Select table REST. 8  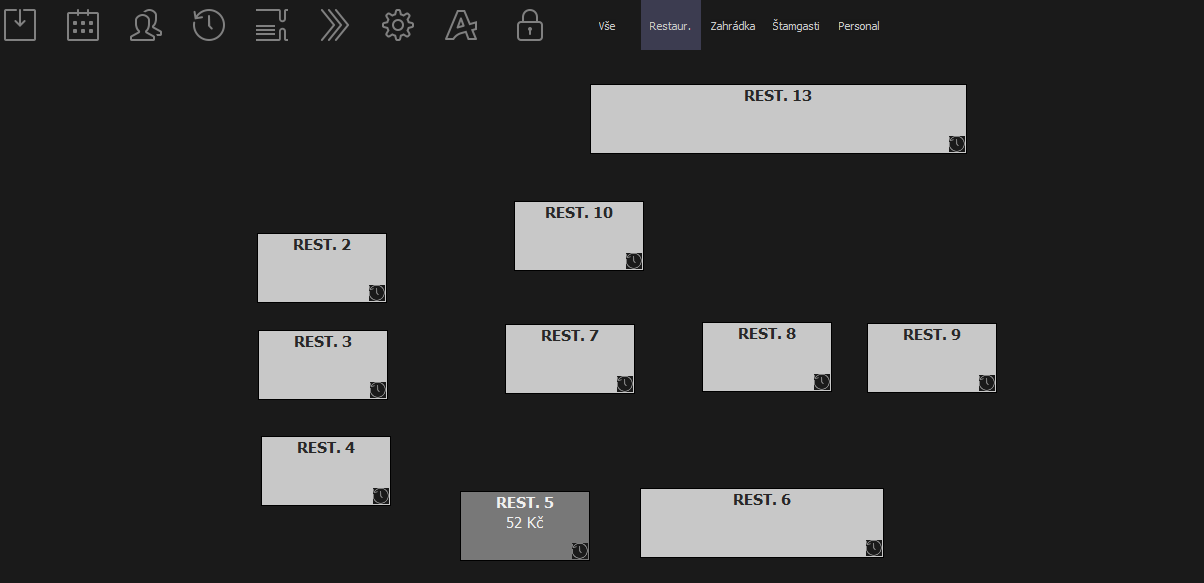766,358
